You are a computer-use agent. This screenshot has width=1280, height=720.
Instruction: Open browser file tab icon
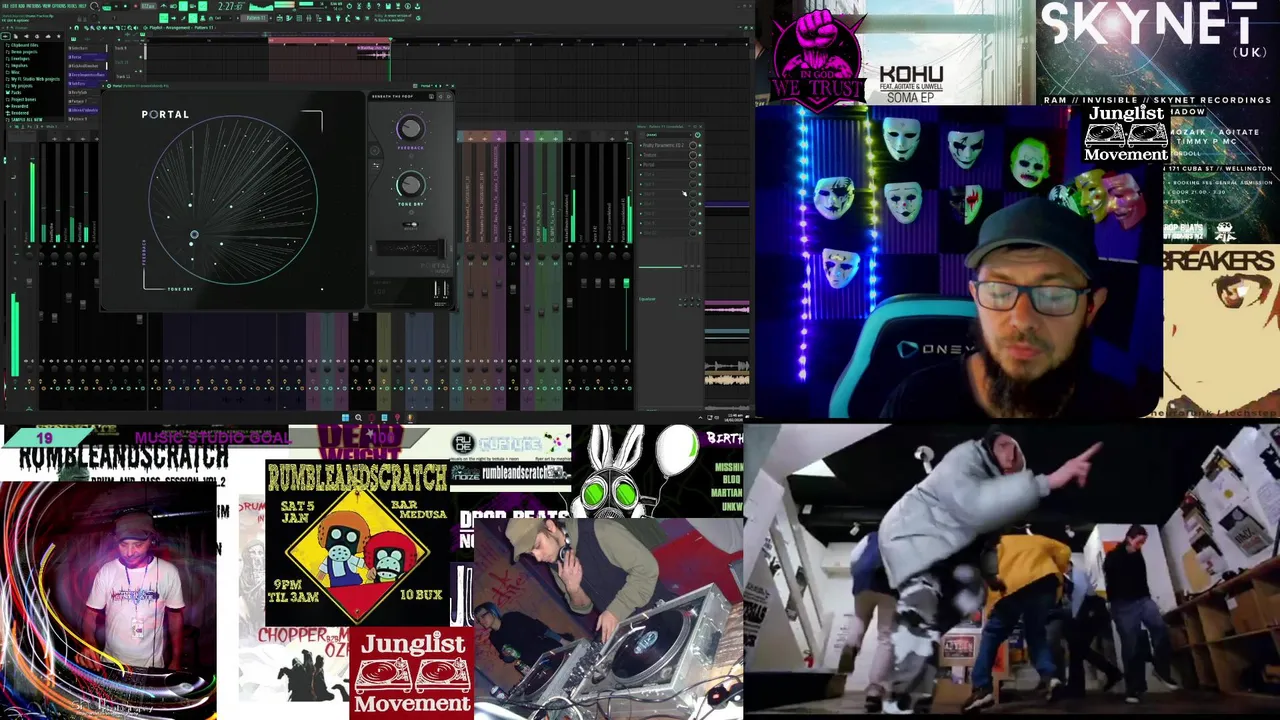coord(16,36)
